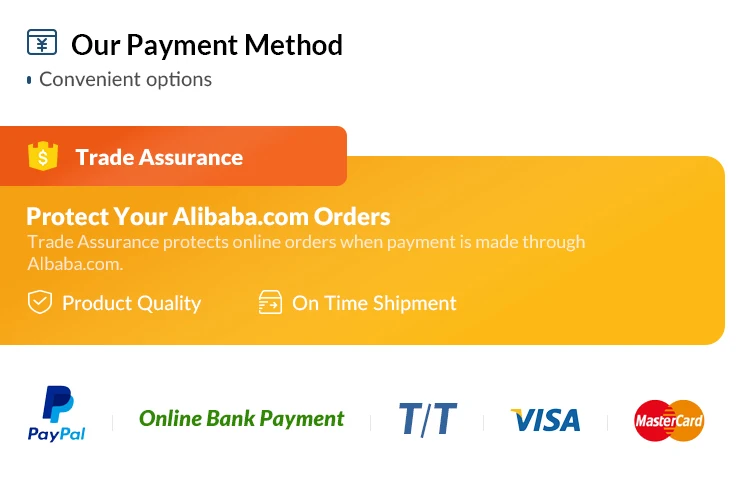
Task: Click the Our Payment Method heading
Action: click(207, 45)
